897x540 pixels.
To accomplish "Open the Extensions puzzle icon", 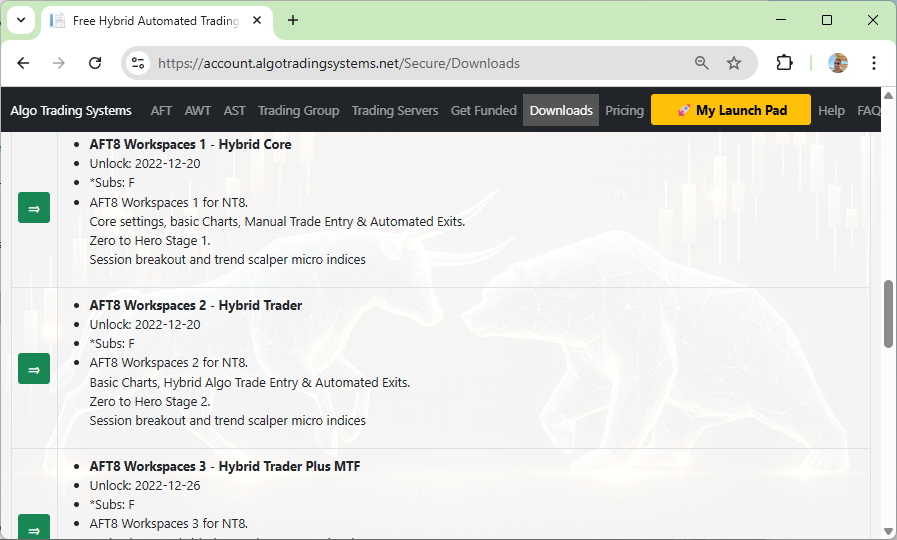I will coord(784,63).
